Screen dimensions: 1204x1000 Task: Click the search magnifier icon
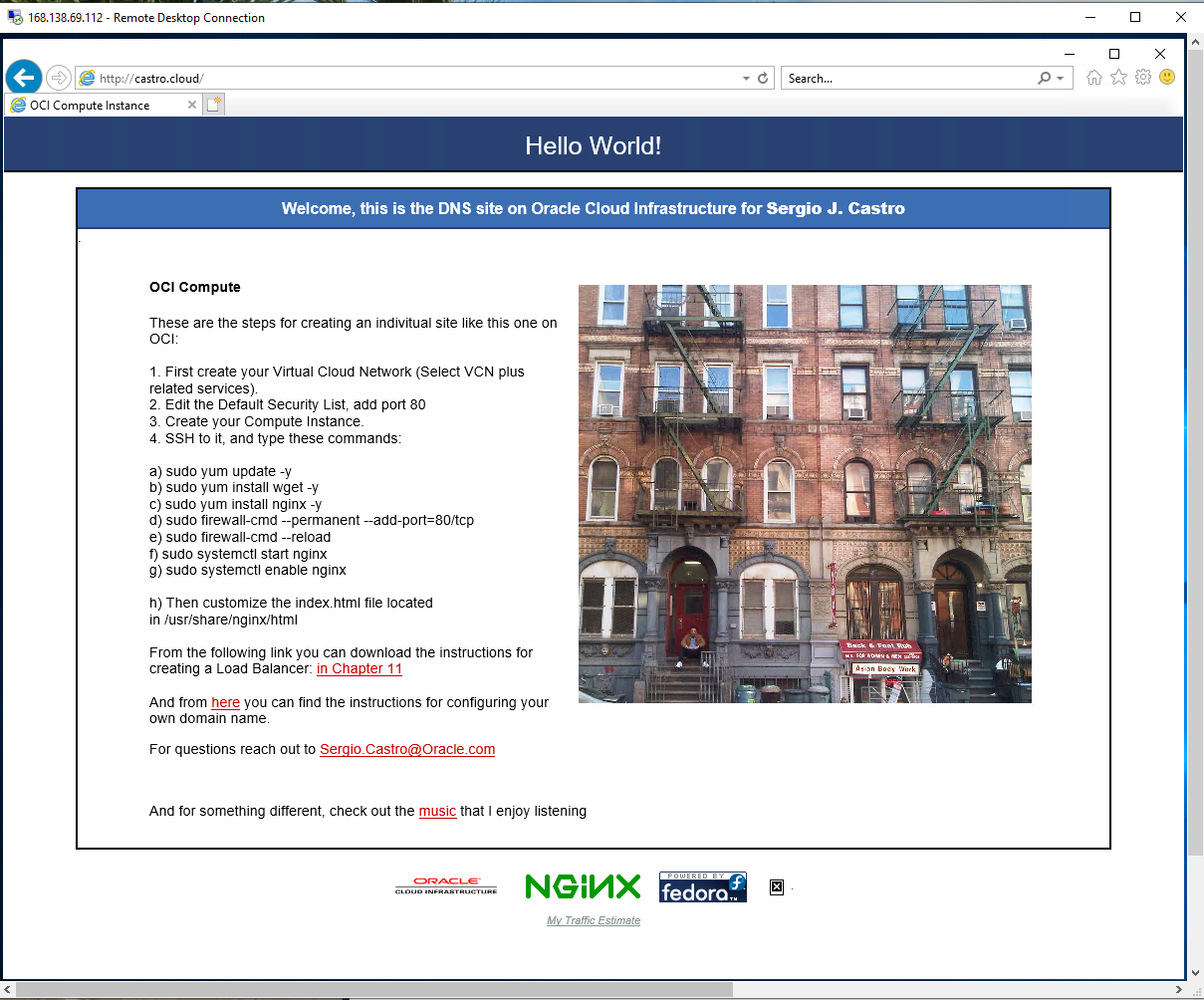pos(1044,78)
